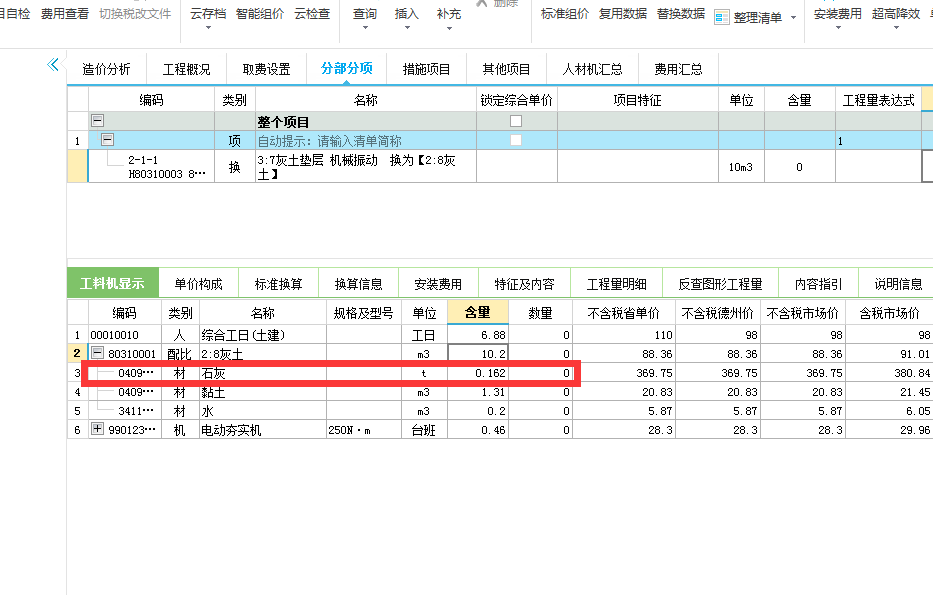Open the 取费设置 tab
Screen dimensions: 933x595
coord(267,69)
